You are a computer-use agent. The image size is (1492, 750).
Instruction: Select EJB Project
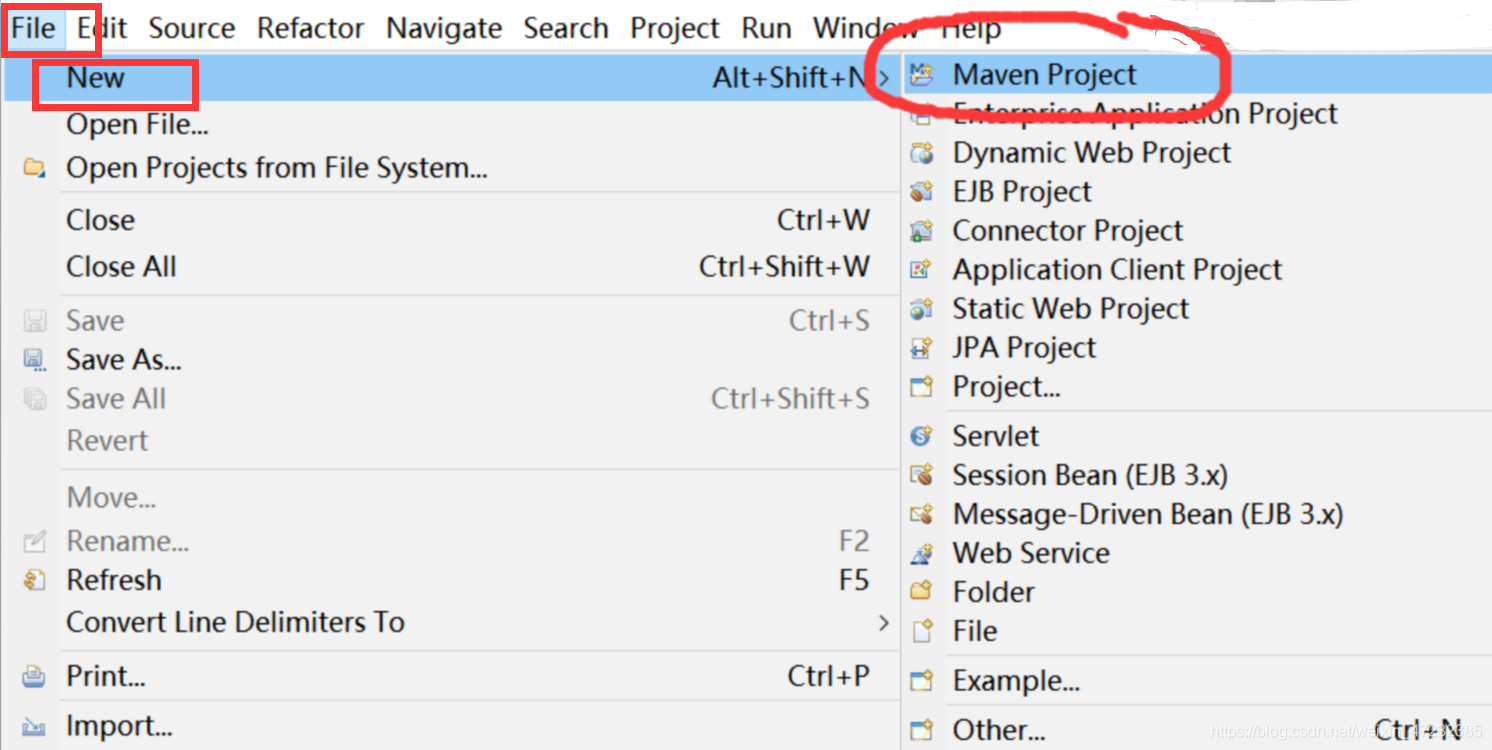1022,192
